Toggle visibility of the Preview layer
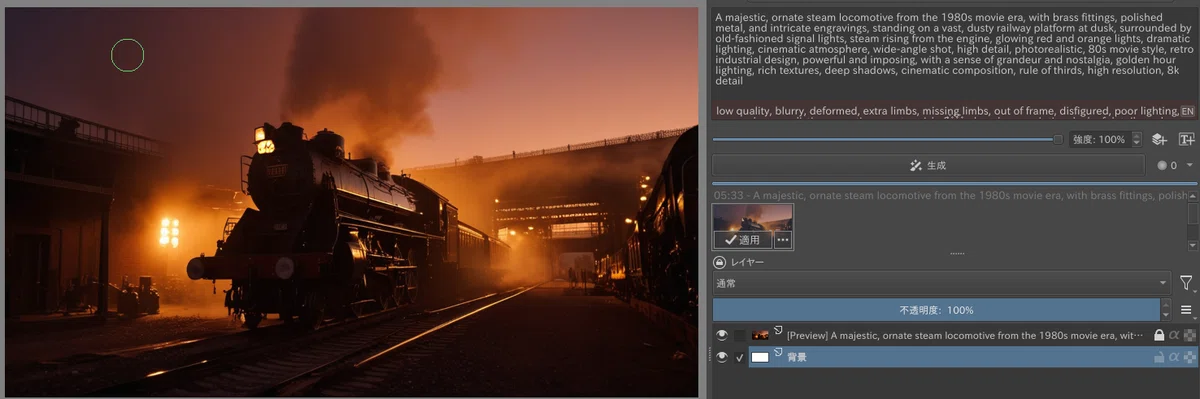 click(x=722, y=336)
